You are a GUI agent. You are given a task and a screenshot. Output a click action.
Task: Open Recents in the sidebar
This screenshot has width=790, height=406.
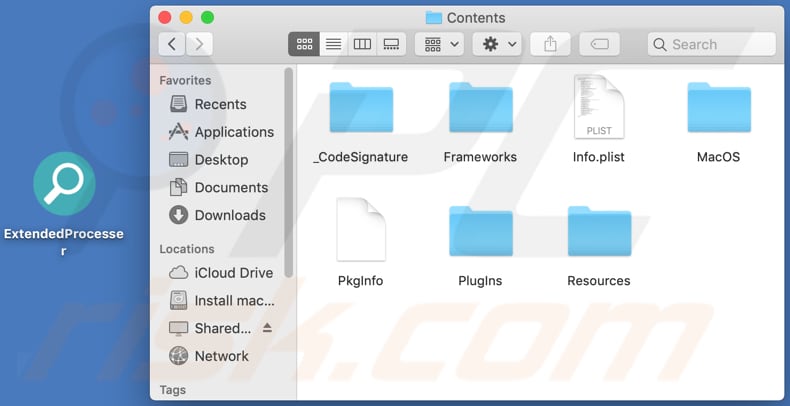coord(220,104)
